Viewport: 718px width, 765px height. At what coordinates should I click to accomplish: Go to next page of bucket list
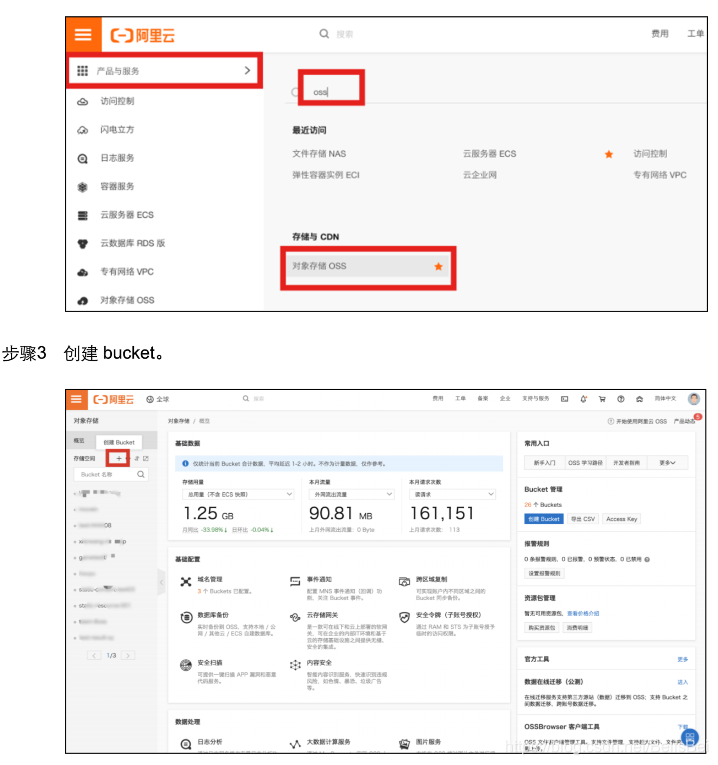[128, 655]
